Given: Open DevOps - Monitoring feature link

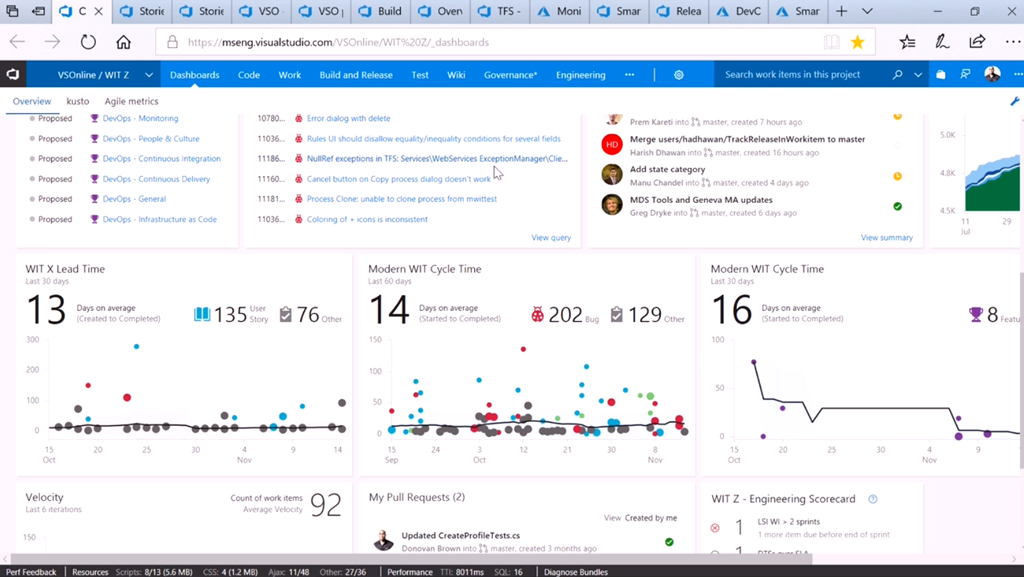Looking at the screenshot, I should pos(140,118).
